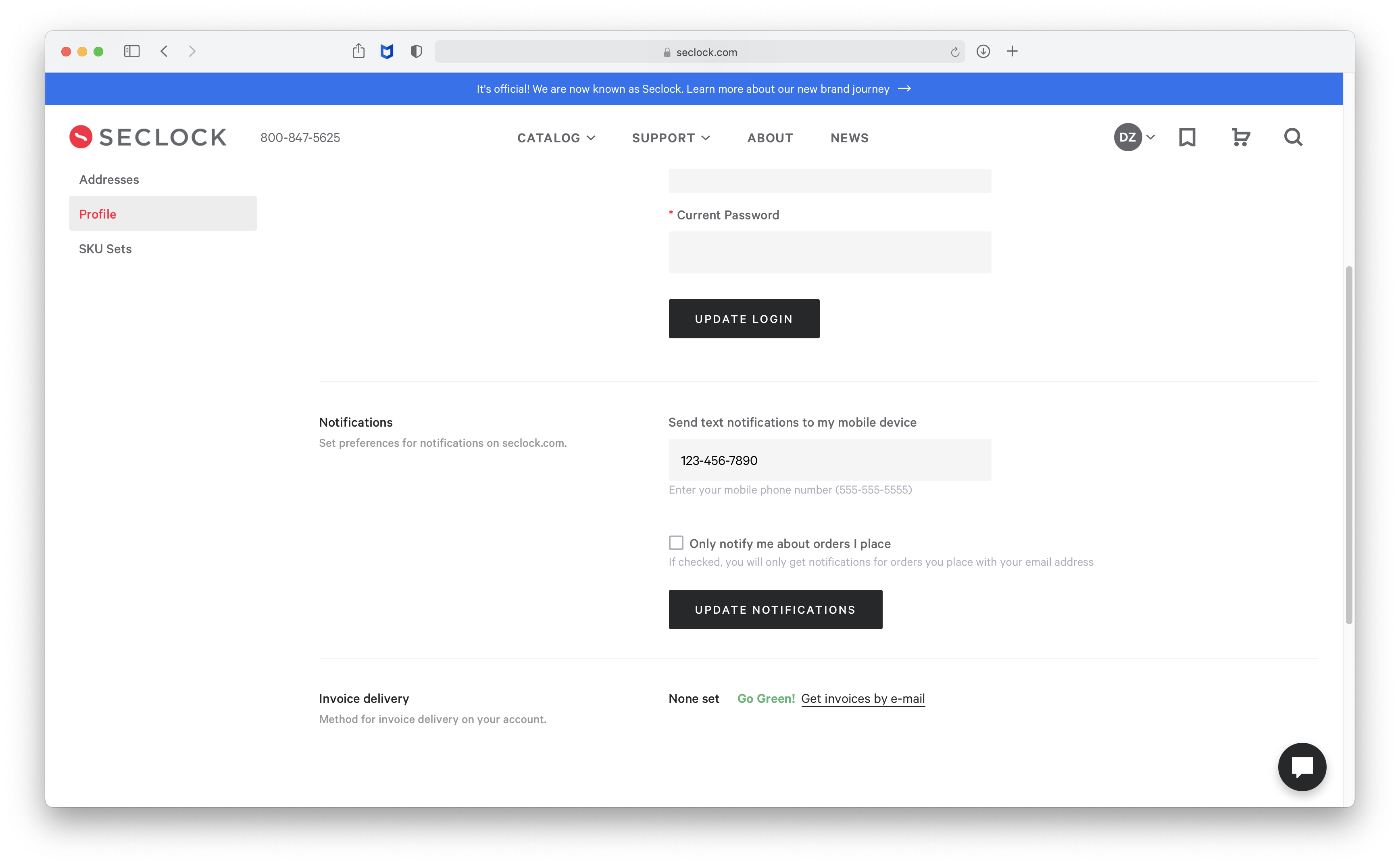Reload the seclock.com page
1400x867 pixels.
pyautogui.click(x=954, y=52)
